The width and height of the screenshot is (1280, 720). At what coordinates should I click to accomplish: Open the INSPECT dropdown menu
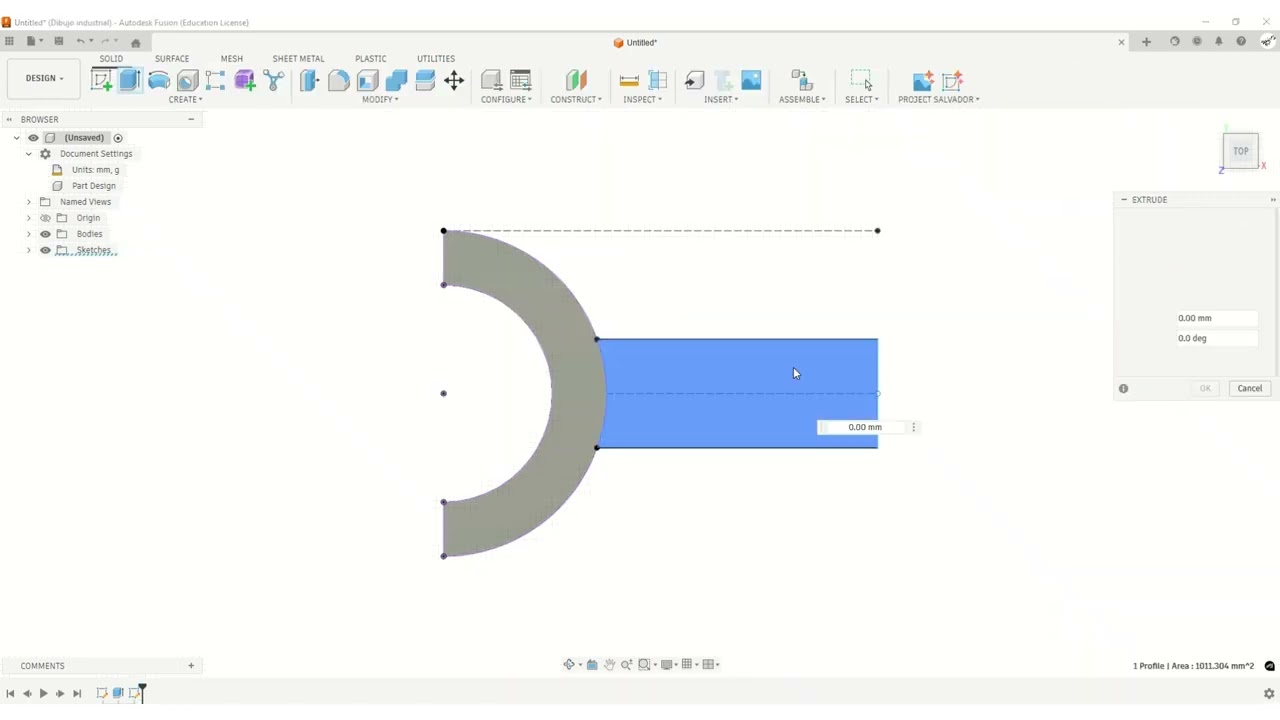(x=642, y=99)
